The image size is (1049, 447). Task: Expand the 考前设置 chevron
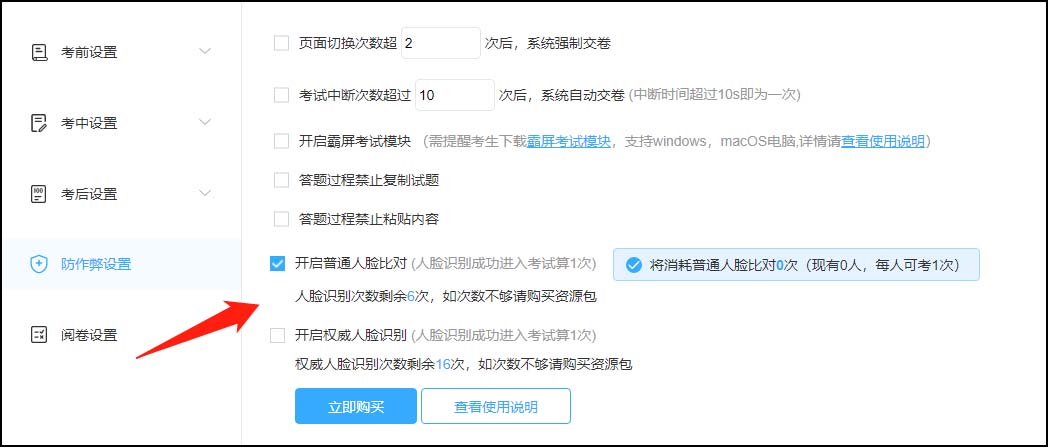205,51
